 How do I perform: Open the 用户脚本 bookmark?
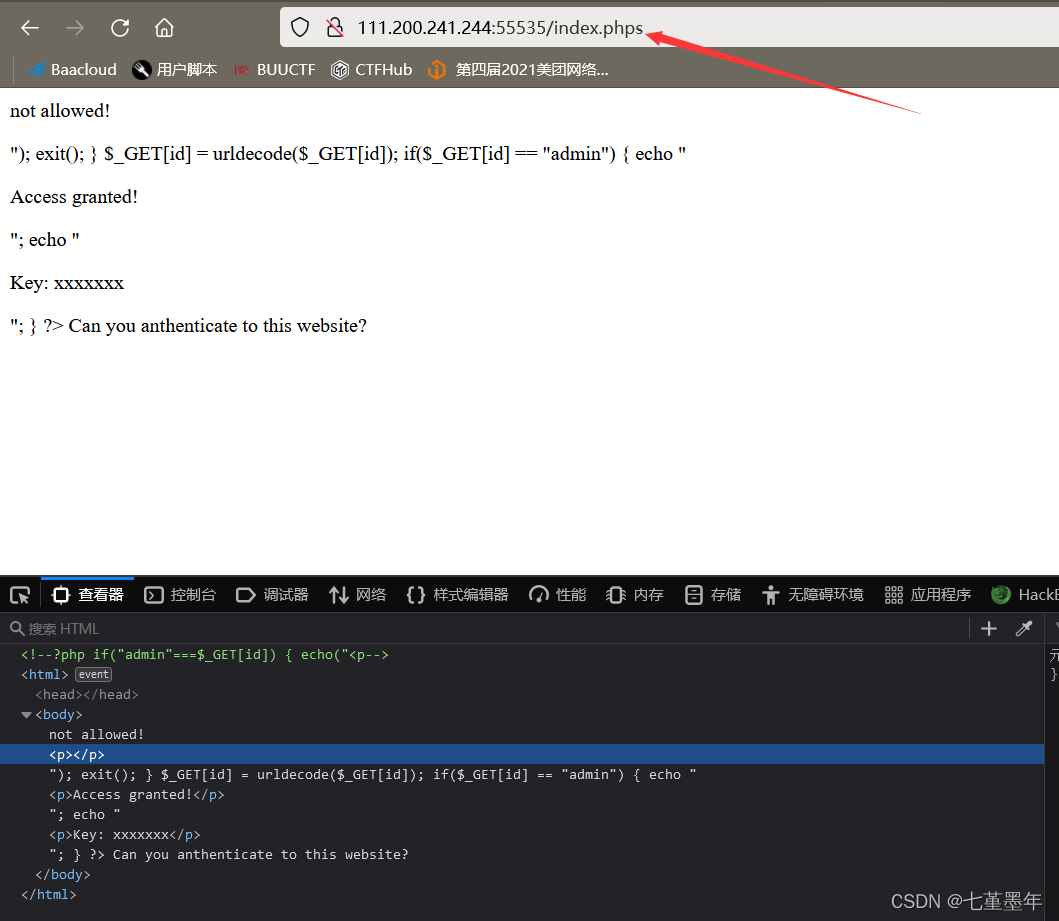(x=175, y=70)
